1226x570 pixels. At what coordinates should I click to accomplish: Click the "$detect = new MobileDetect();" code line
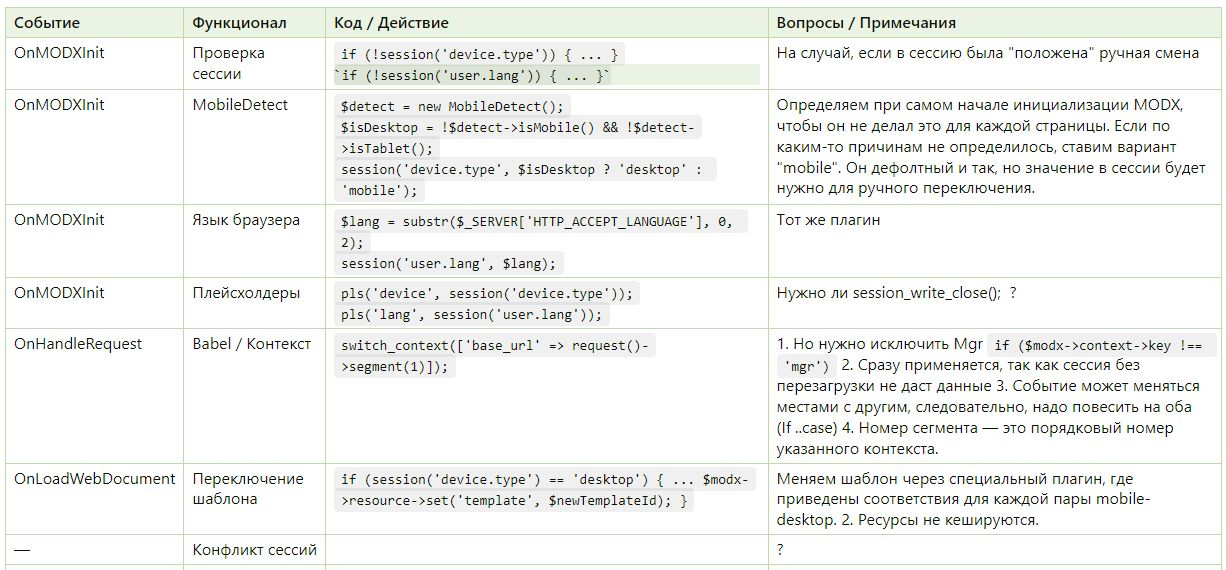pos(452,107)
